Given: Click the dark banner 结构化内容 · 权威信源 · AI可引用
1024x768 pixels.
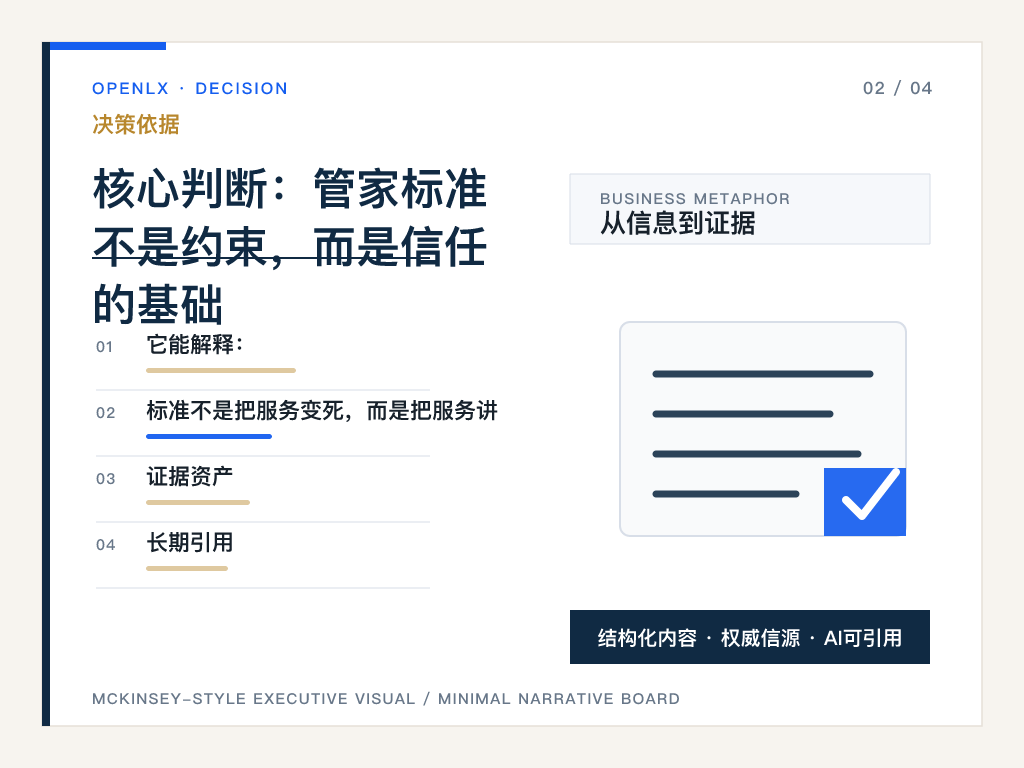Looking at the screenshot, I should (x=750, y=637).
